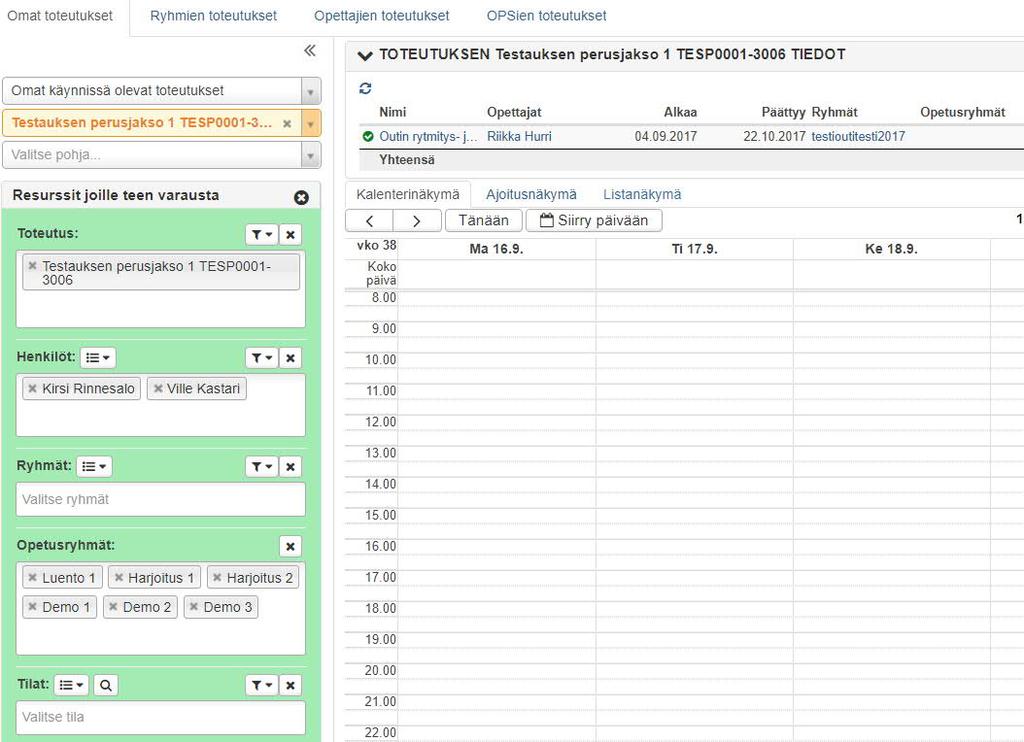The width and height of the screenshot is (1024, 742).
Task: Remove Harjoitus 2 from Opetusryhmät
Action: (x=217, y=577)
